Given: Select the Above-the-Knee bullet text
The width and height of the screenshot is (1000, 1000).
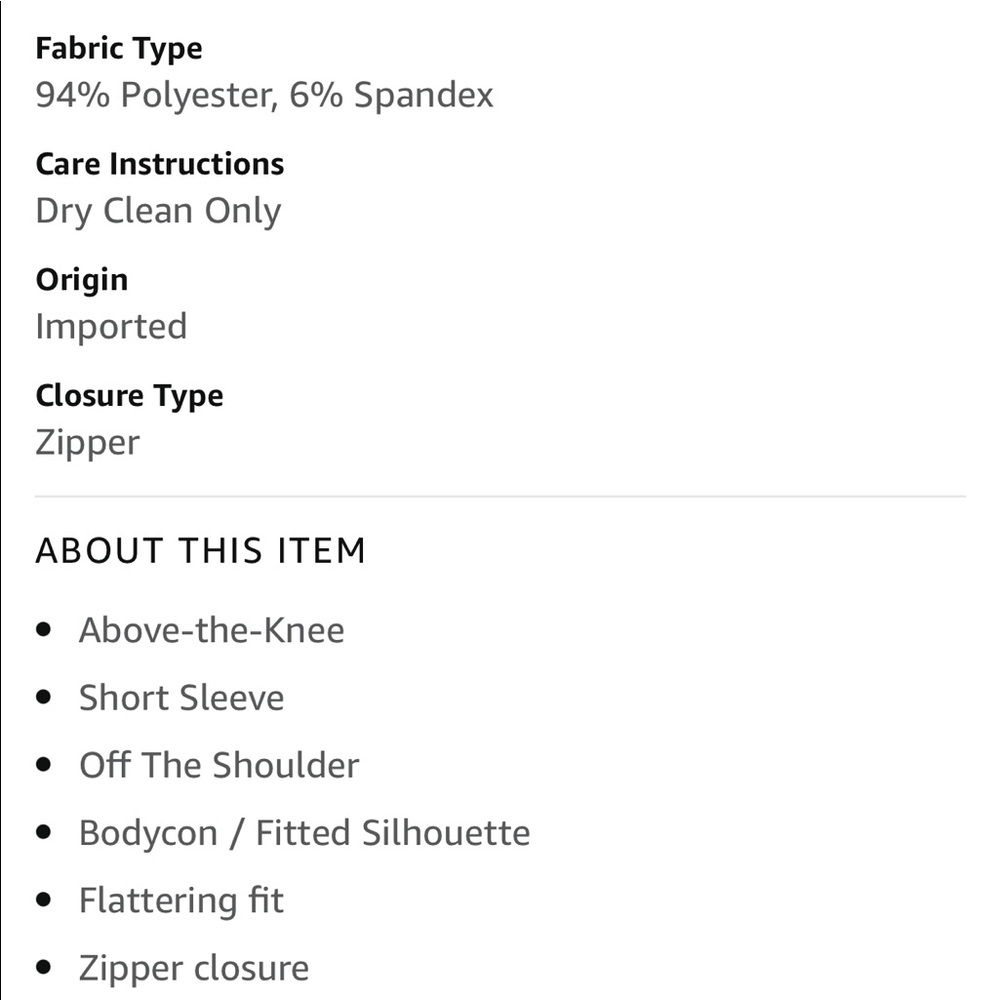Looking at the screenshot, I should click(x=211, y=631).
